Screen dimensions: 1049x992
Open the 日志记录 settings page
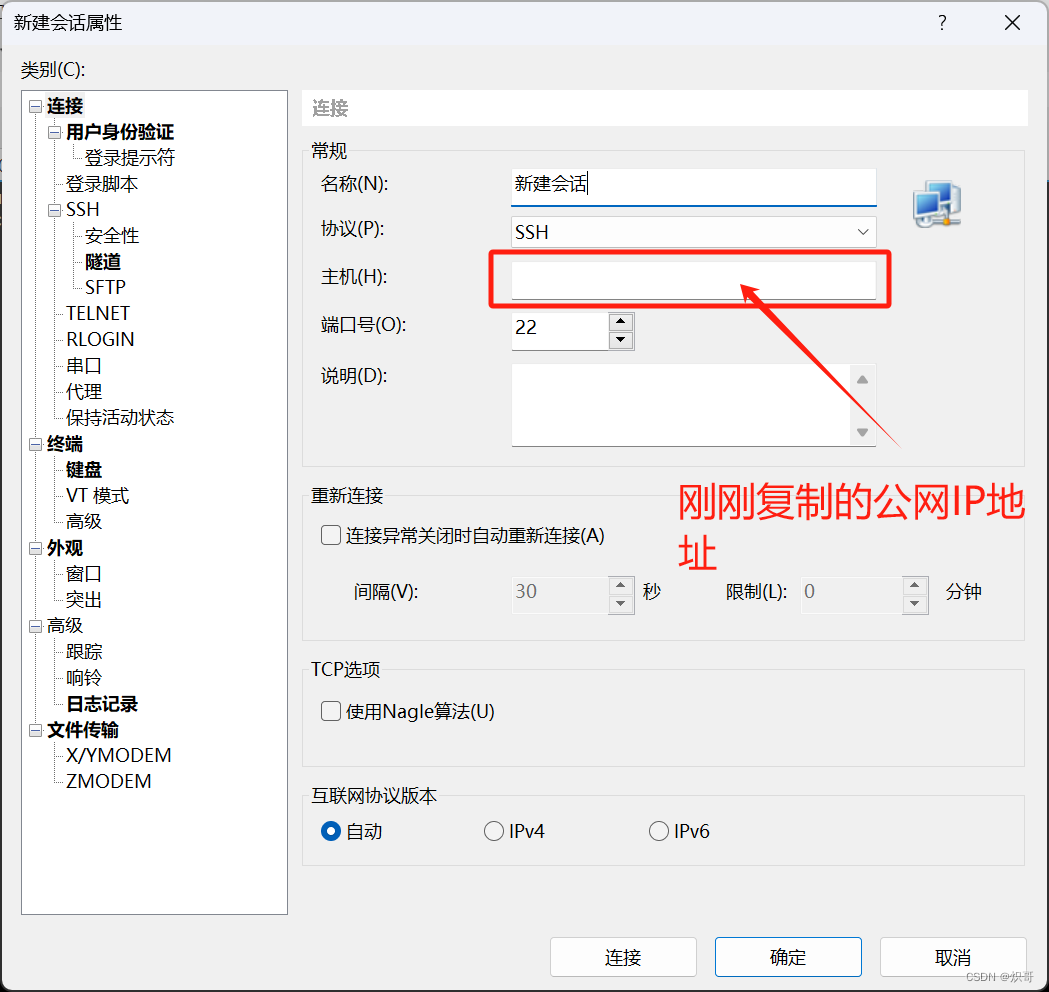pyautogui.click(x=104, y=704)
